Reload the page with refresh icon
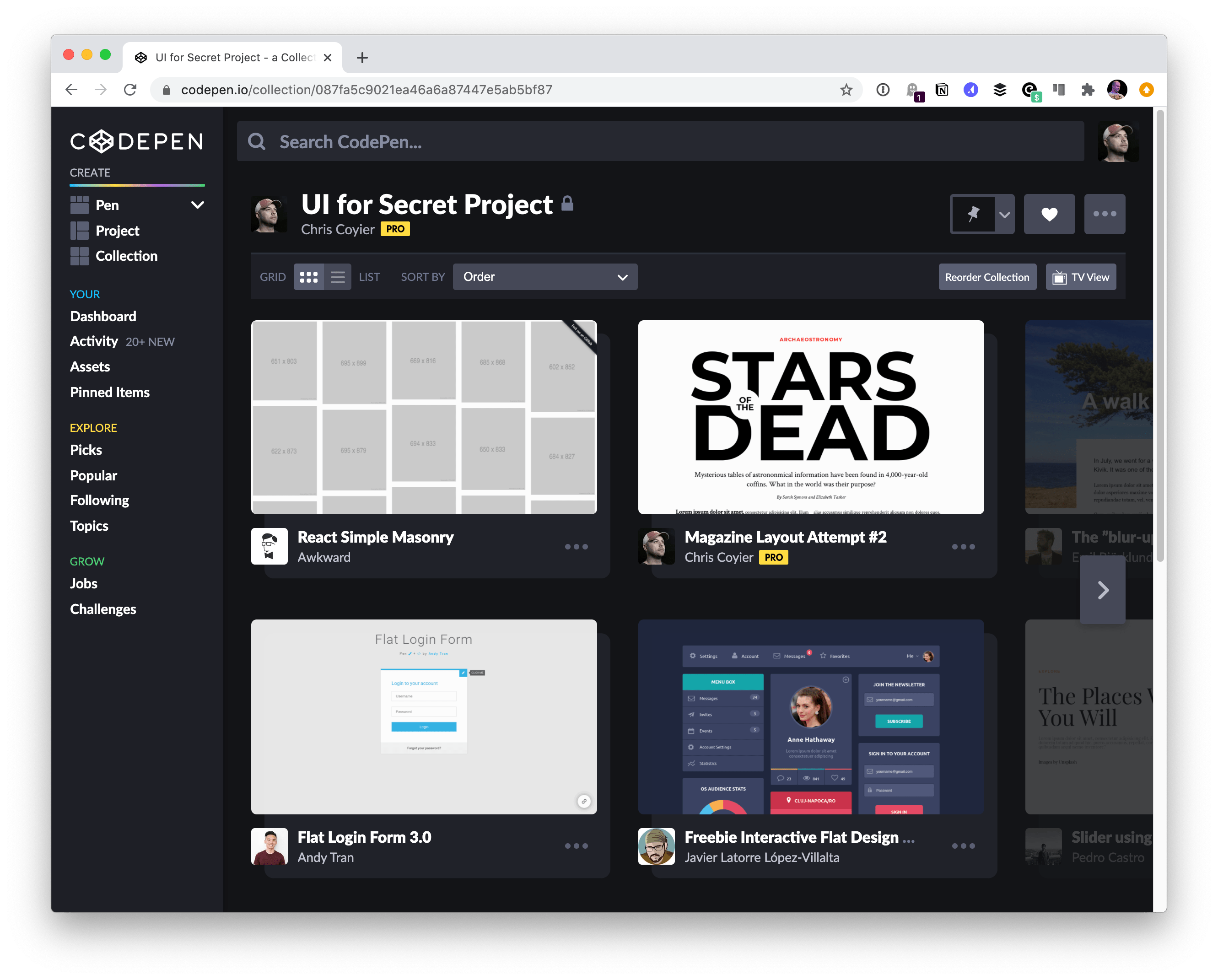This screenshot has height=980, width=1218. coord(130,90)
